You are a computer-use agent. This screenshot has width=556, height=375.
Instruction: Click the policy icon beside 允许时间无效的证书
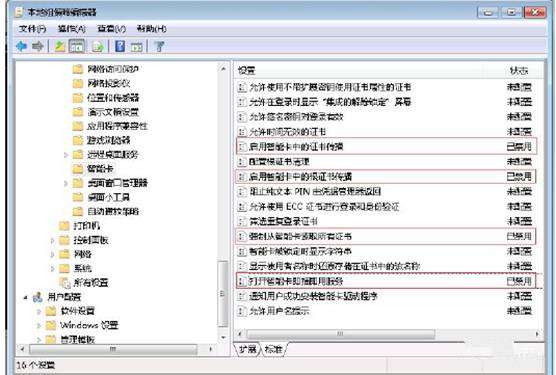point(241,132)
